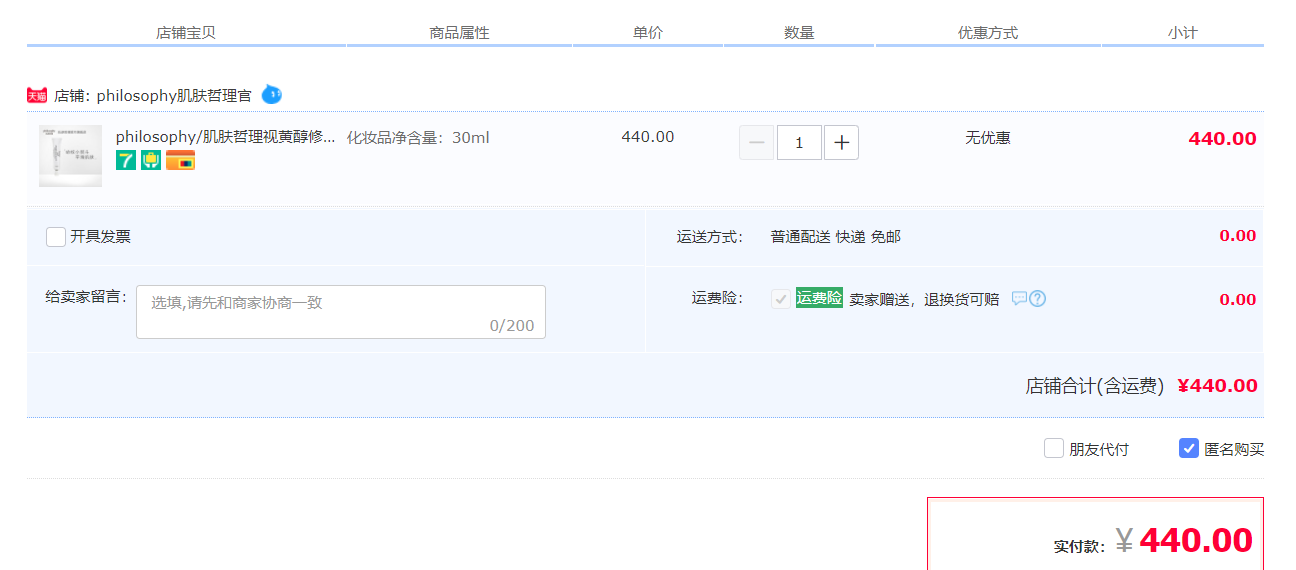Click the 小计 column header
Image resolution: width=1296 pixels, height=570 pixels.
coord(1182,32)
